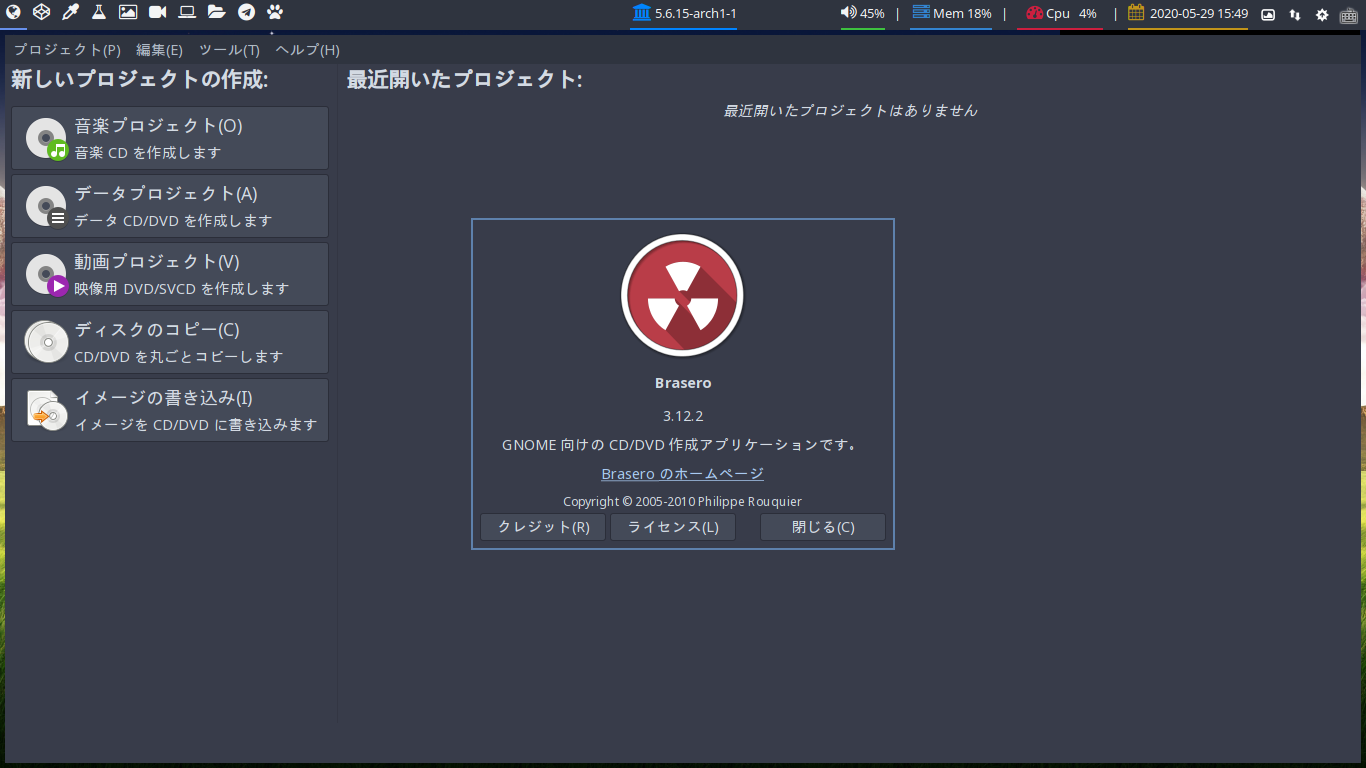The image size is (1366, 768).
Task: Click the Copyright © 2005-2010 Philippe Rouquier text
Action: tap(683, 502)
